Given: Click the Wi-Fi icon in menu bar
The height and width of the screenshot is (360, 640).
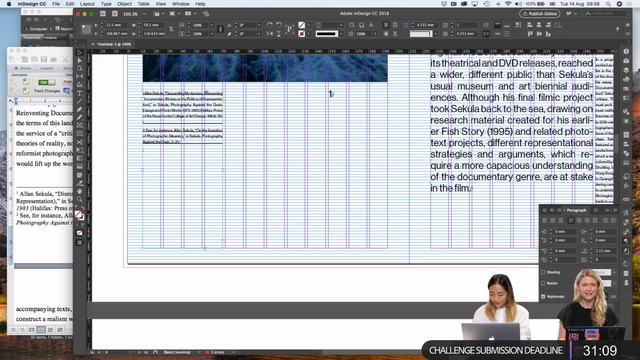Looking at the screenshot, I should (x=508, y=4).
